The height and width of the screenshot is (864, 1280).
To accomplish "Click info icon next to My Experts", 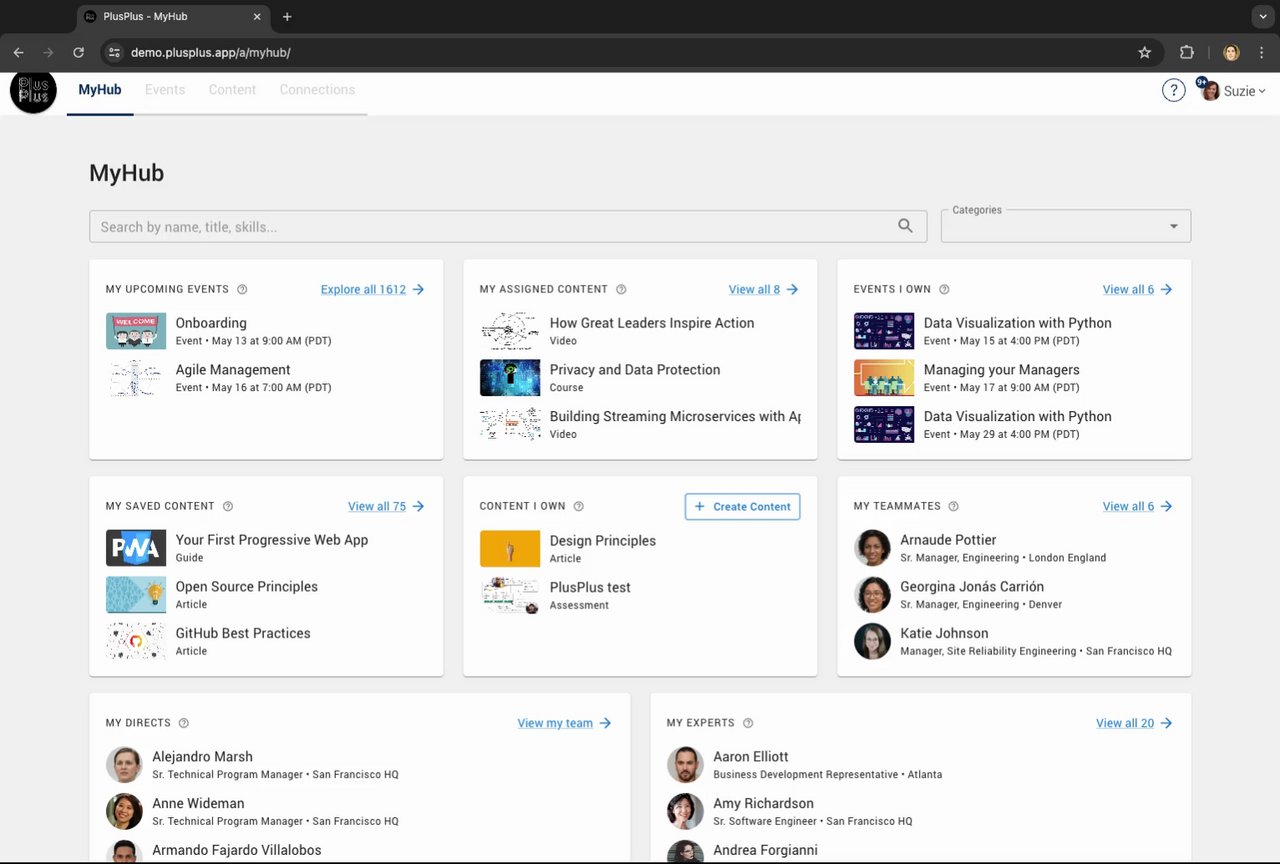I will pos(748,724).
